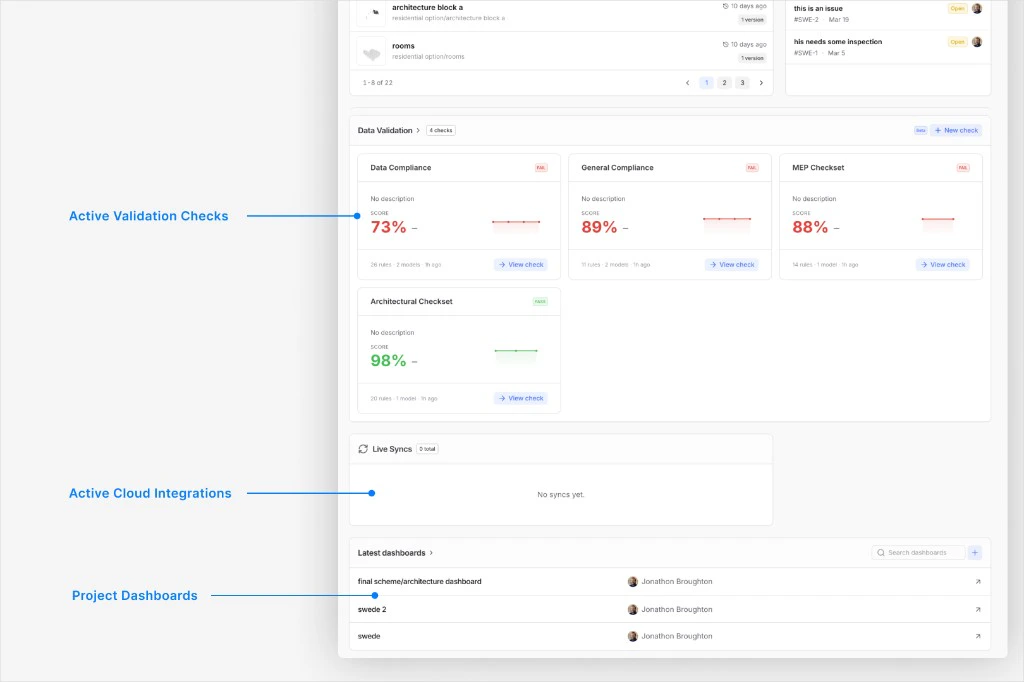
Task: Click the Architectural Checkset score trend chart
Action: [x=516, y=356]
